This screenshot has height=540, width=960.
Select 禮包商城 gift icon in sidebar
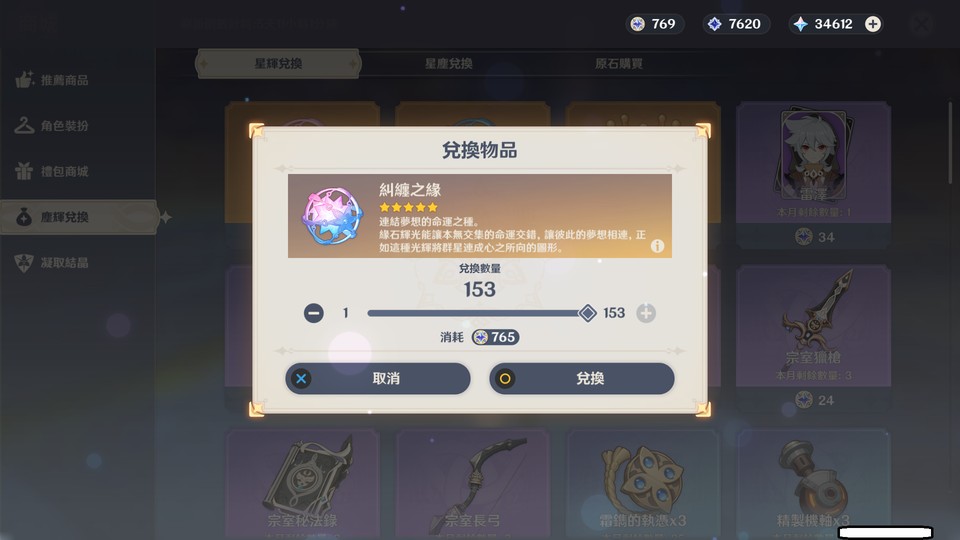24,171
